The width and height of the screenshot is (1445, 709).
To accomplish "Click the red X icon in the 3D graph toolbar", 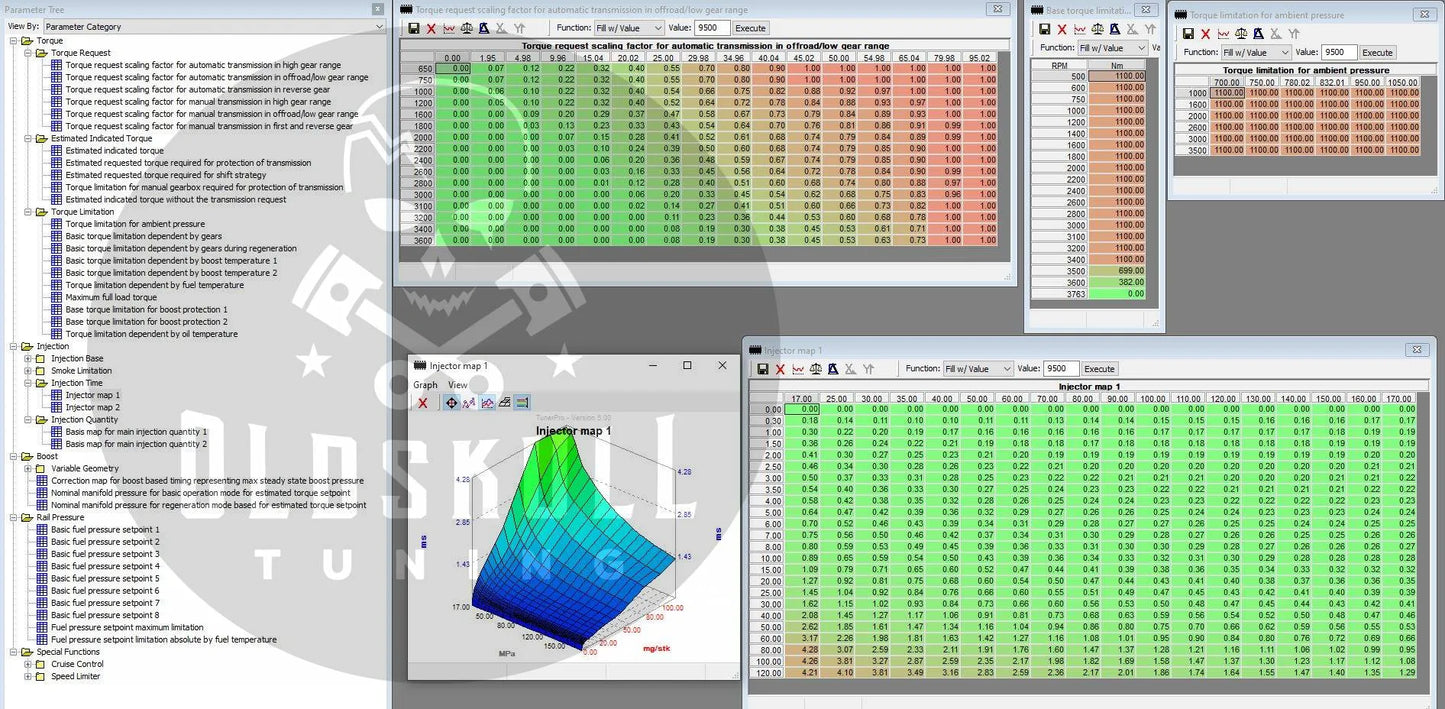I will [423, 403].
